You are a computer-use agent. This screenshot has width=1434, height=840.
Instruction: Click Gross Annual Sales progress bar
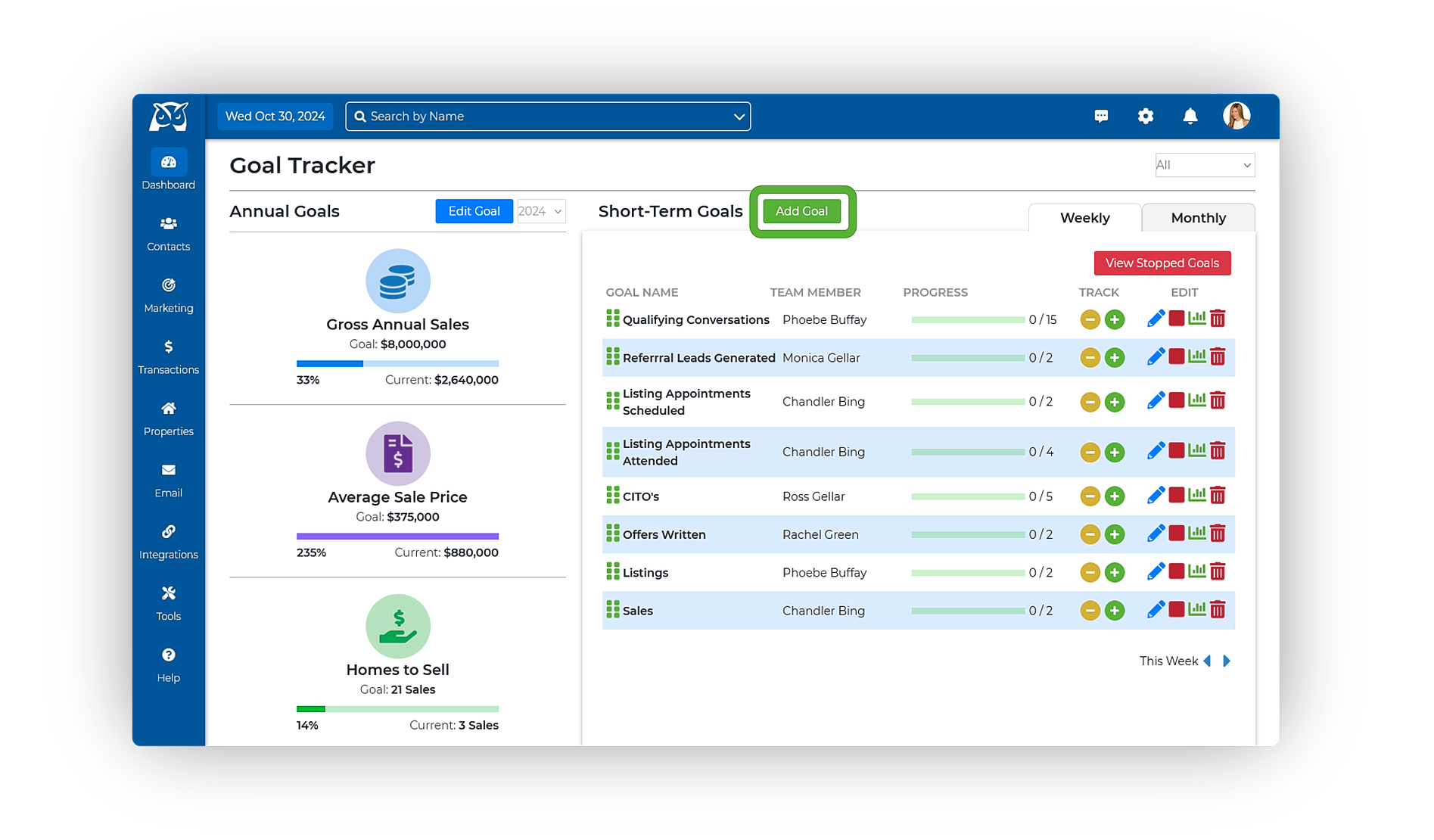[x=397, y=364]
